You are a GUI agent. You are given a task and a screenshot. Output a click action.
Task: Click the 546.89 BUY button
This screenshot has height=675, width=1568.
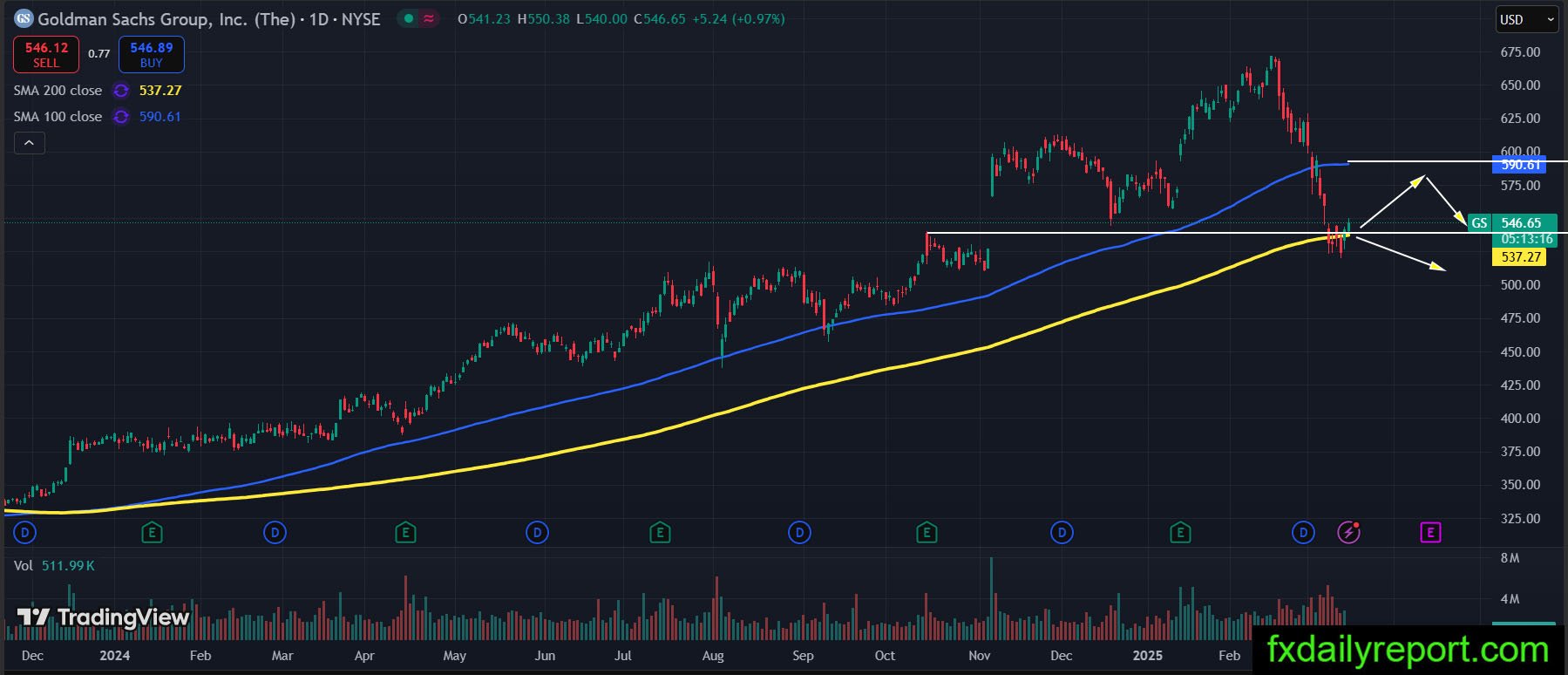coord(152,54)
